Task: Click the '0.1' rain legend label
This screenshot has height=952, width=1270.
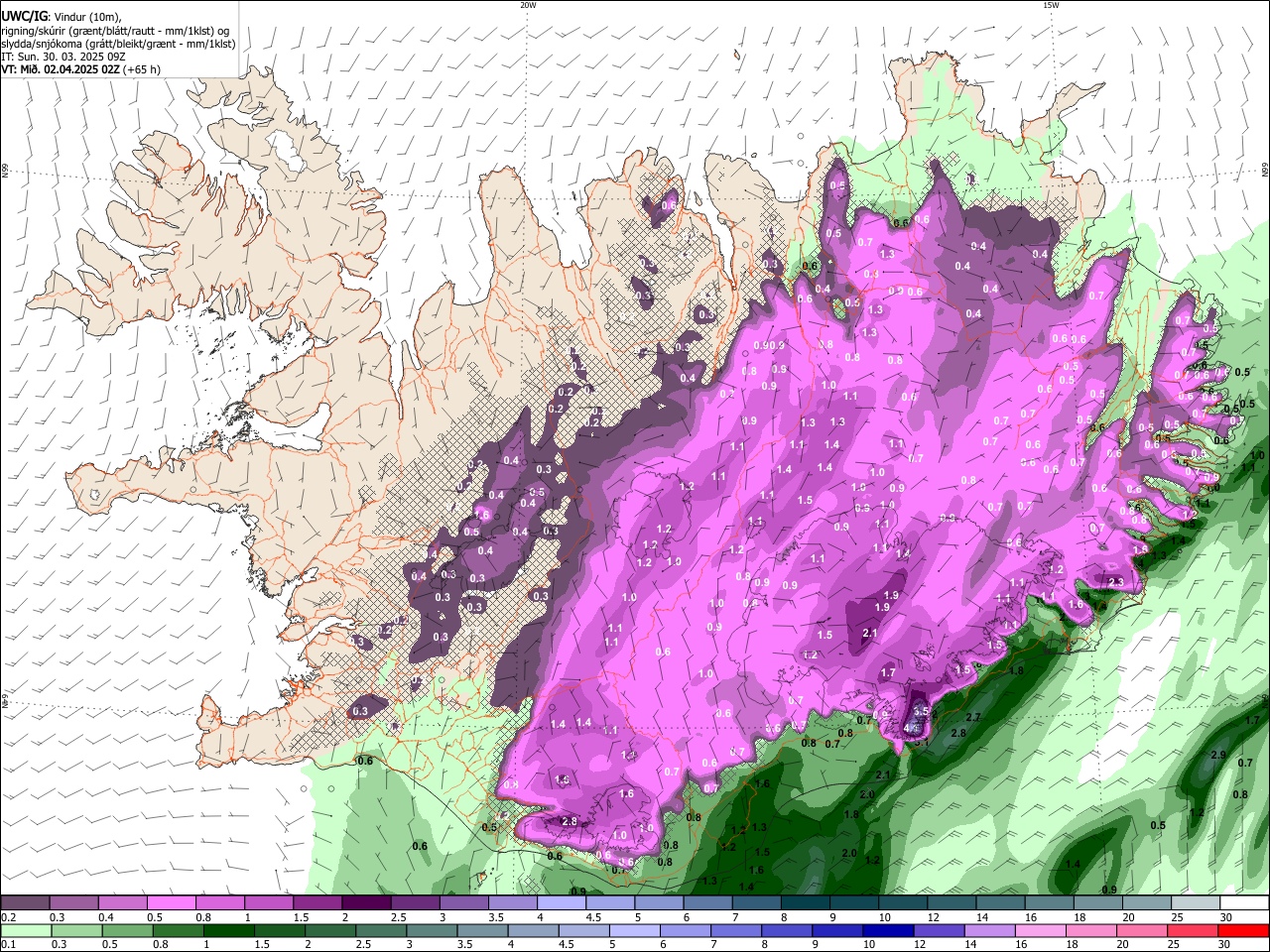Action: coord(7,945)
